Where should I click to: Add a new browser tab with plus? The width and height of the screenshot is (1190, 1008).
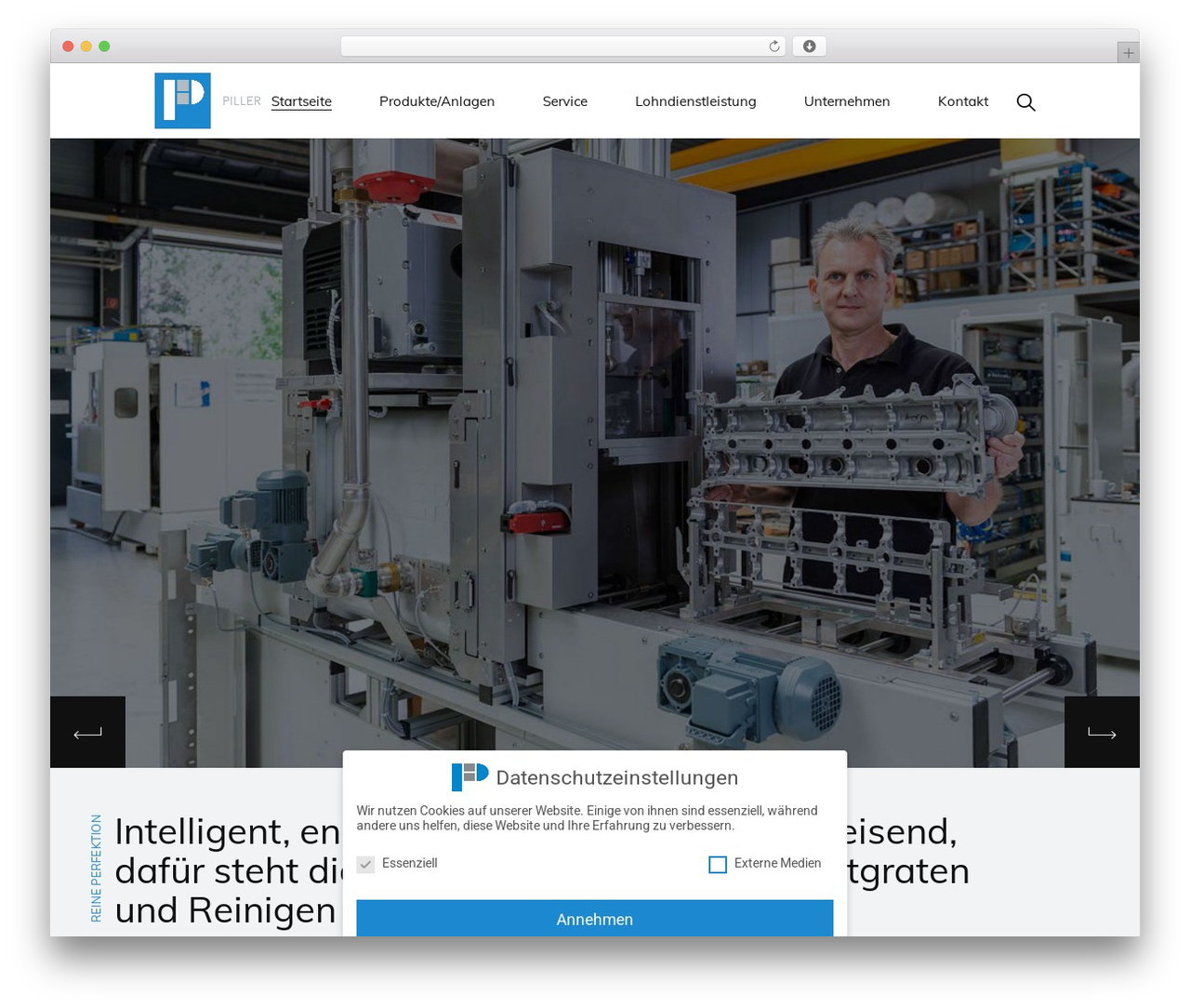coord(1128,53)
